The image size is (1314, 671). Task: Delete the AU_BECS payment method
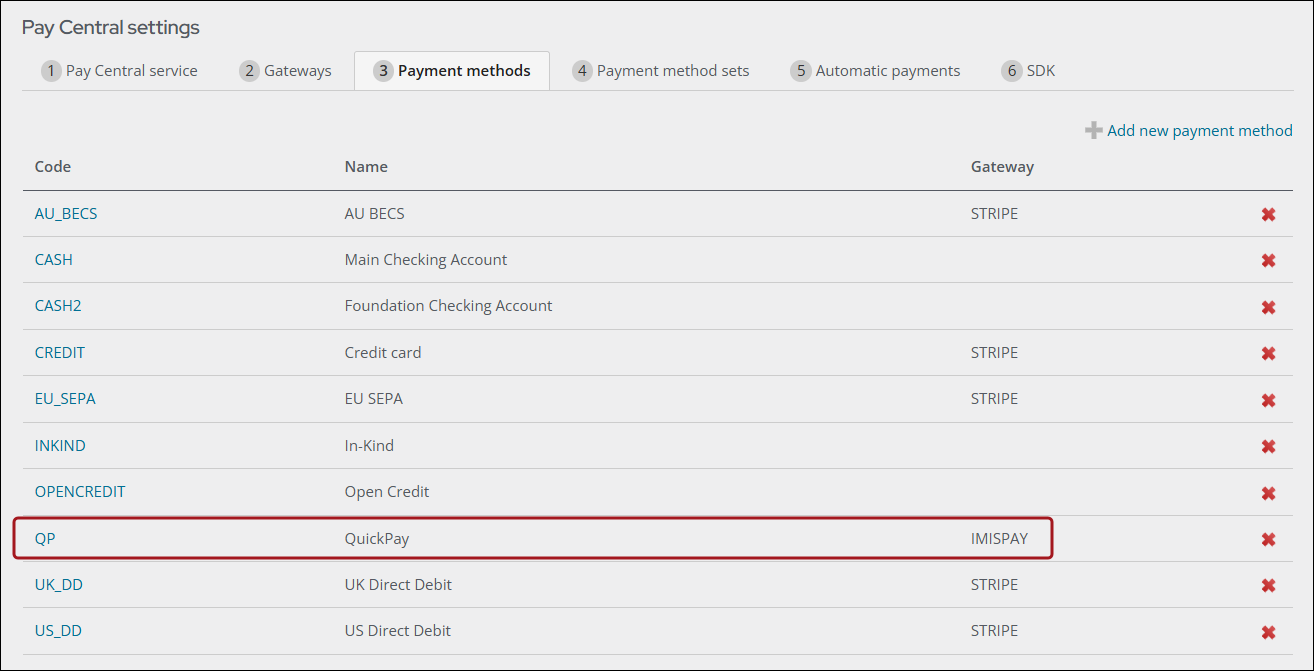coord(1268,214)
